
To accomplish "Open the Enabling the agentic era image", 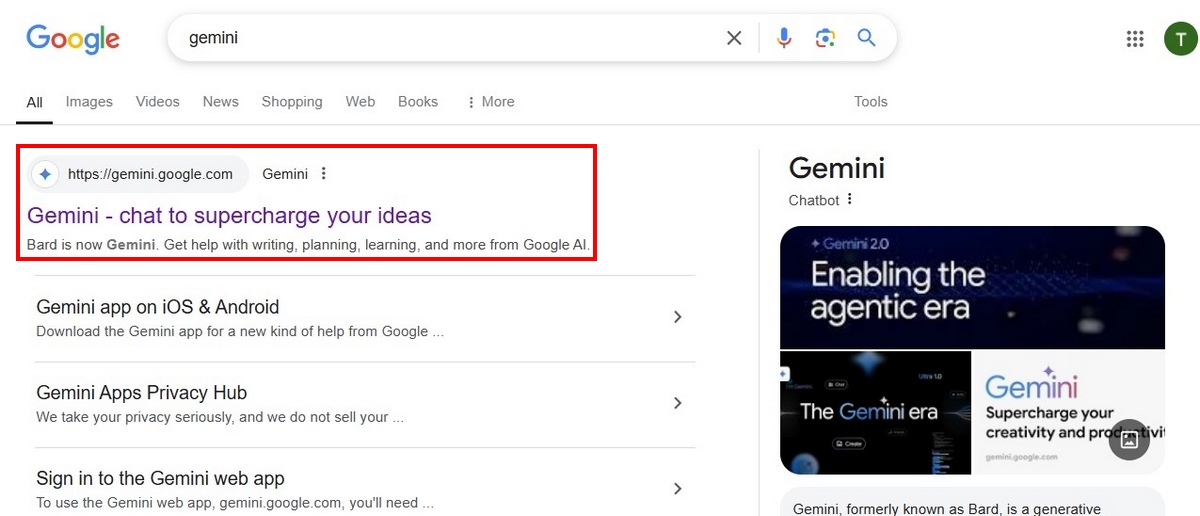I will [x=972, y=287].
